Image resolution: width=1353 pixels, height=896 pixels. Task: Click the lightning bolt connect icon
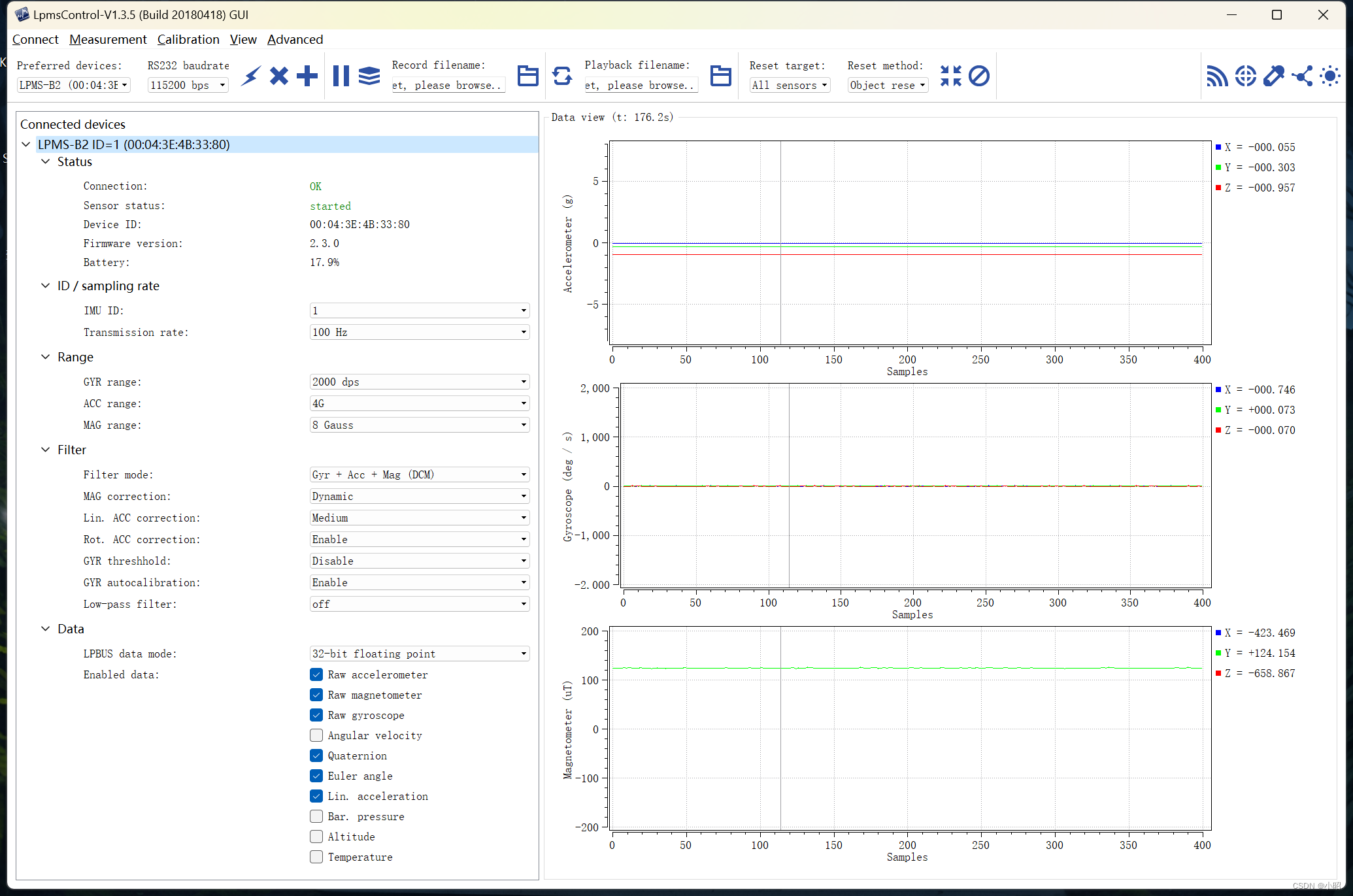[x=251, y=76]
